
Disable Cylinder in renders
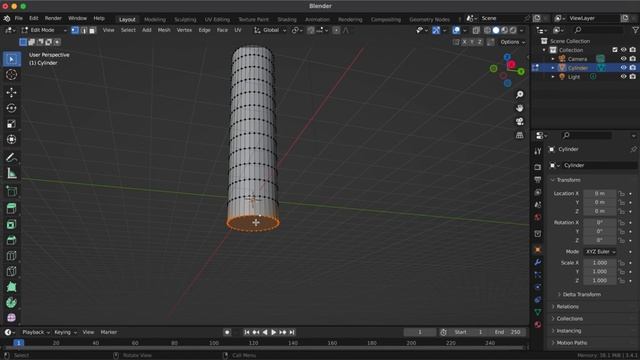(x=633, y=68)
